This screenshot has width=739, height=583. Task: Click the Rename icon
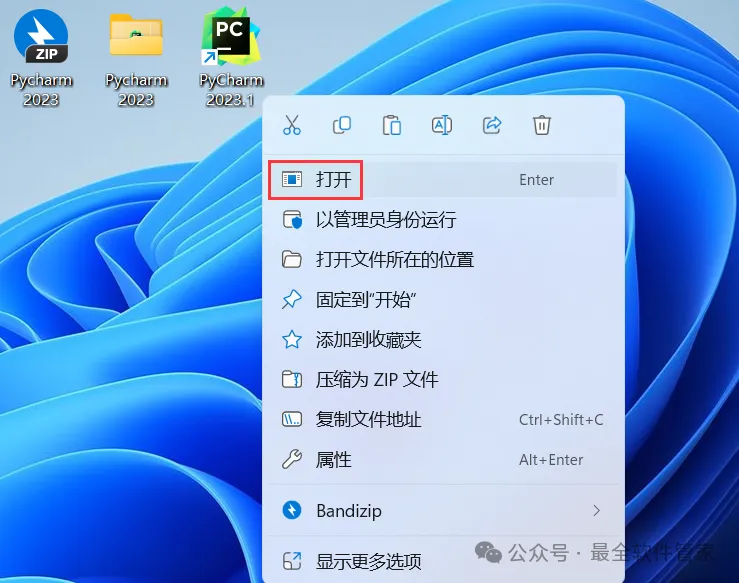442,125
